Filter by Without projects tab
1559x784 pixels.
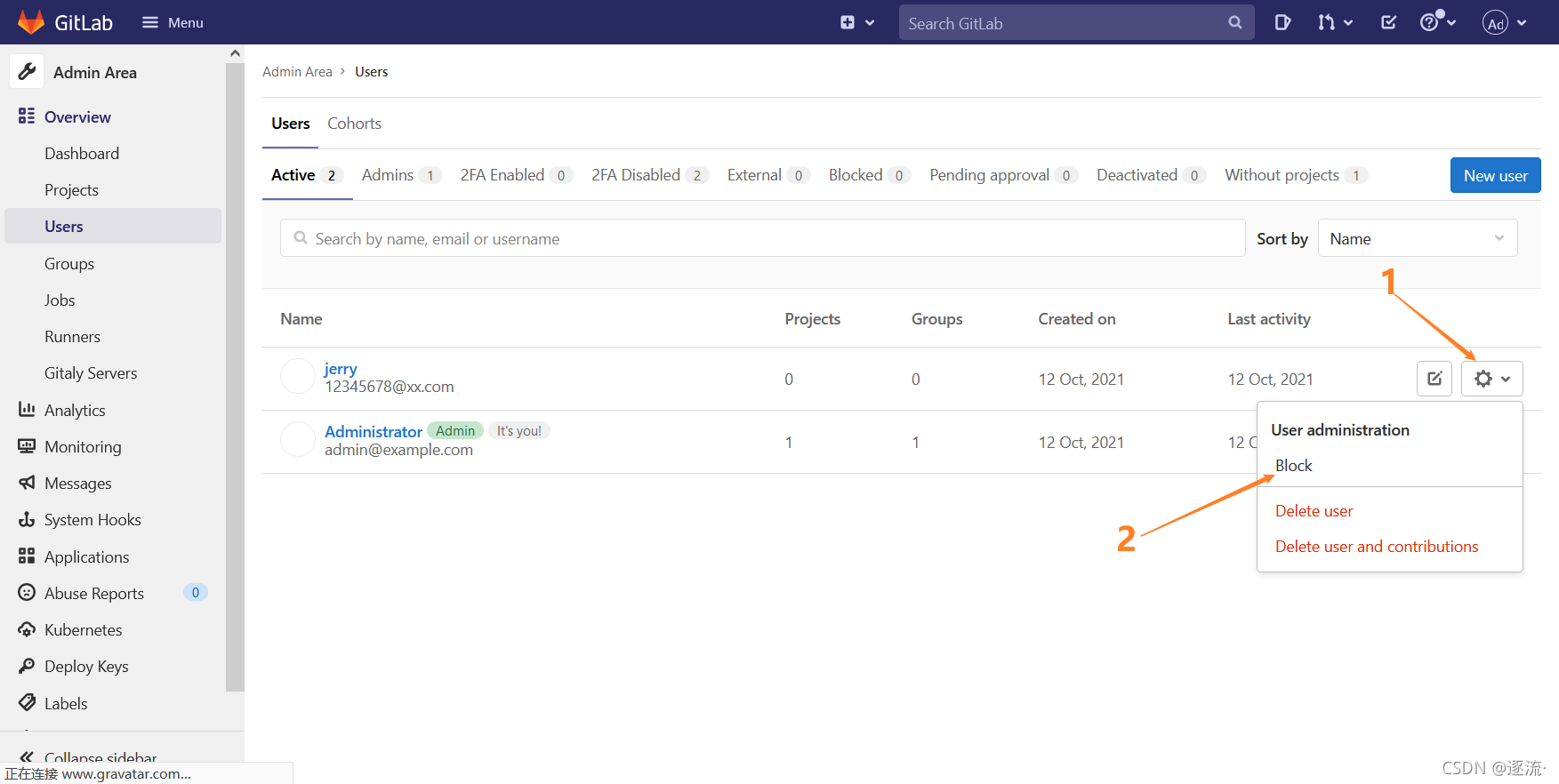(x=1297, y=175)
